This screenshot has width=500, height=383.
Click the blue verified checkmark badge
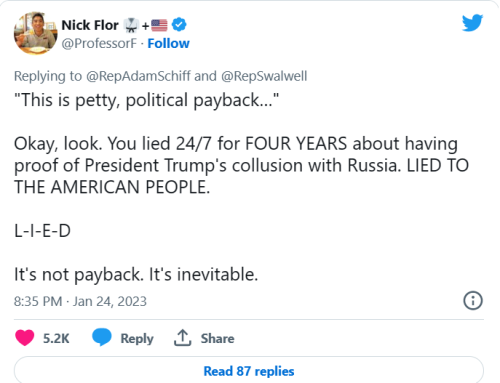pyautogui.click(x=179, y=25)
